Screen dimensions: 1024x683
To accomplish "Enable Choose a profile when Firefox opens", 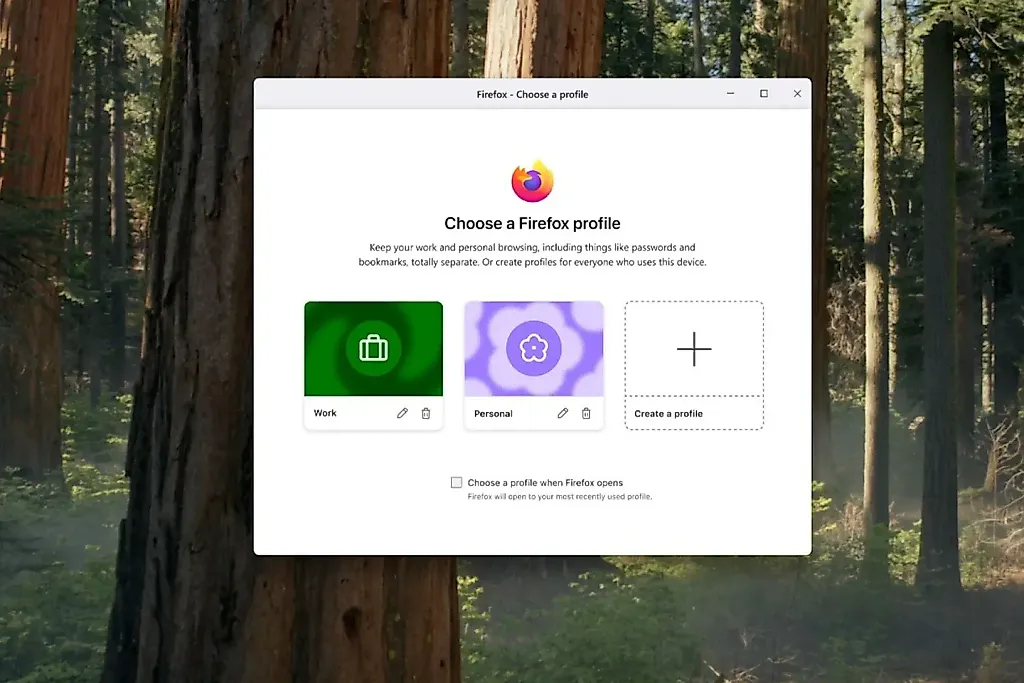I will (x=456, y=483).
